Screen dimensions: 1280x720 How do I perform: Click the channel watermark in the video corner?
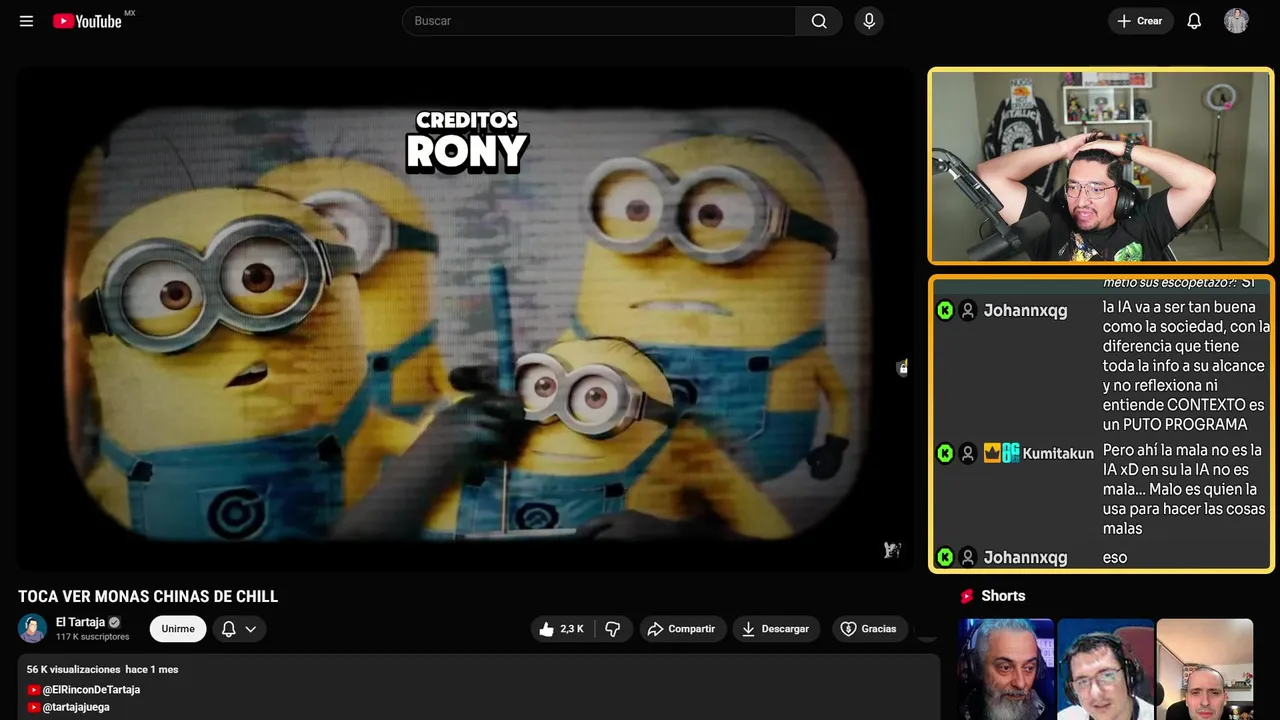(x=892, y=550)
